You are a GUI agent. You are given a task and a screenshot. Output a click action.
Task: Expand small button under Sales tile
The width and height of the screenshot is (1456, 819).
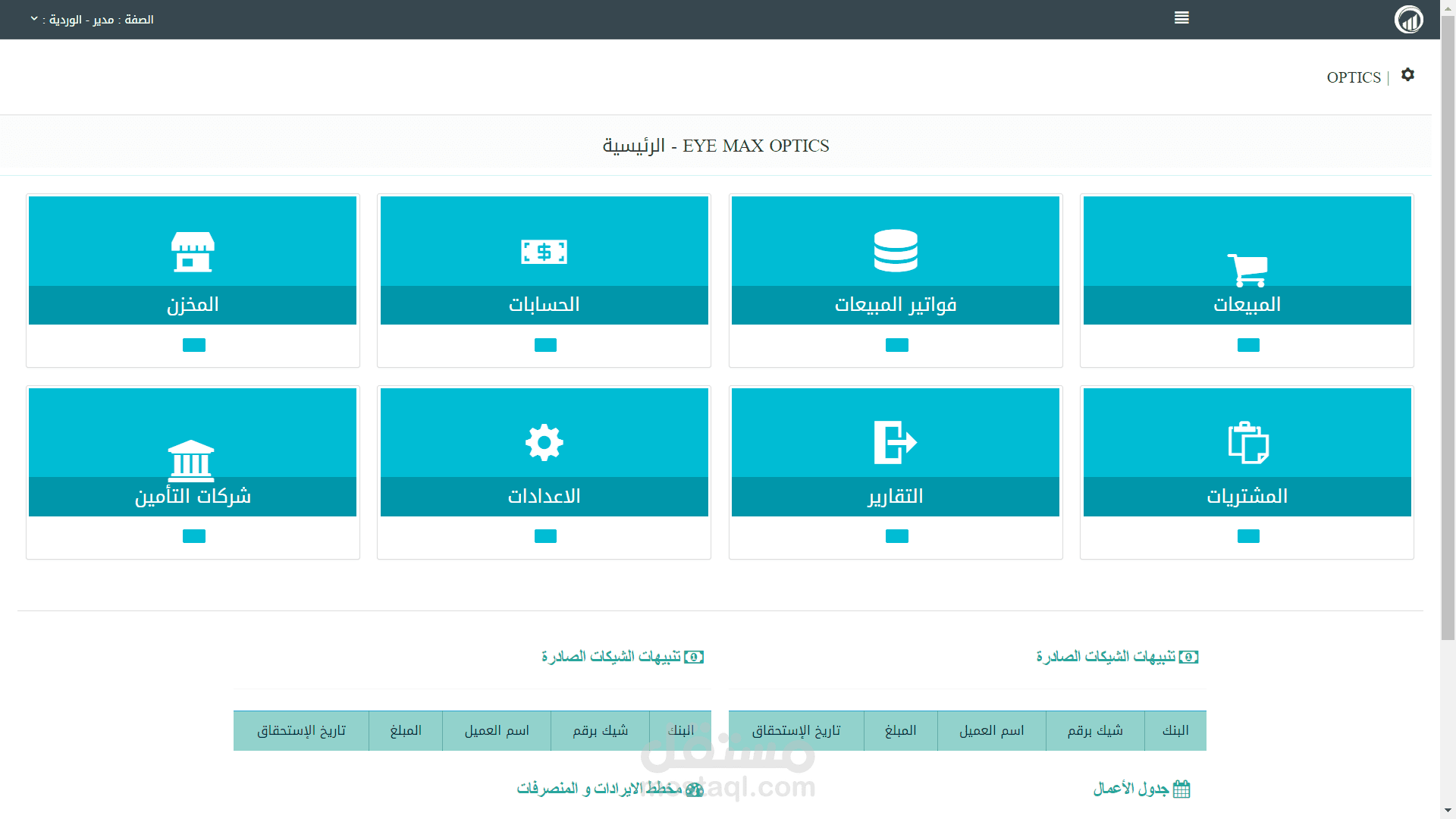point(1247,345)
